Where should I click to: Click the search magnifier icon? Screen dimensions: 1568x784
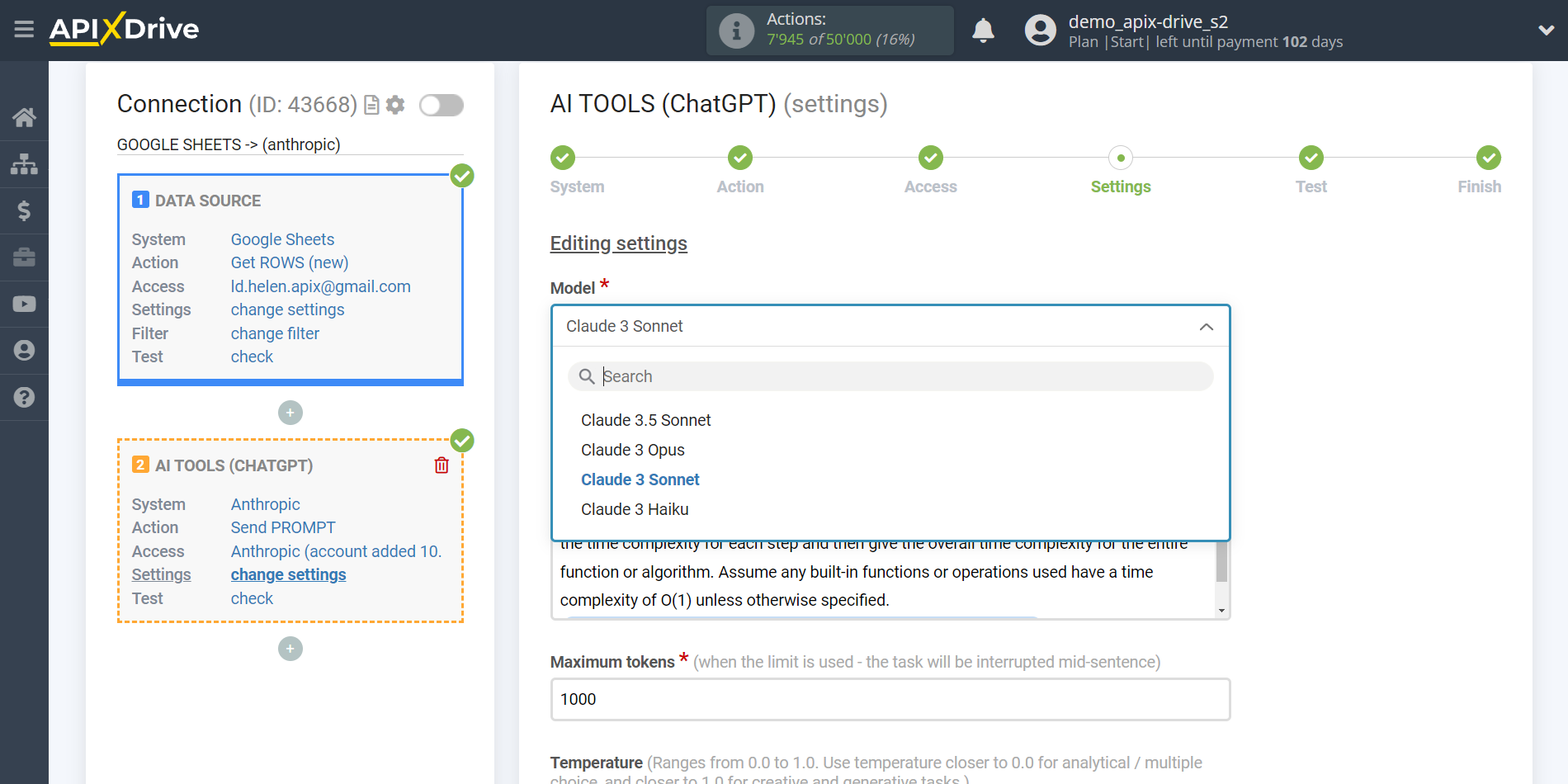tap(587, 376)
